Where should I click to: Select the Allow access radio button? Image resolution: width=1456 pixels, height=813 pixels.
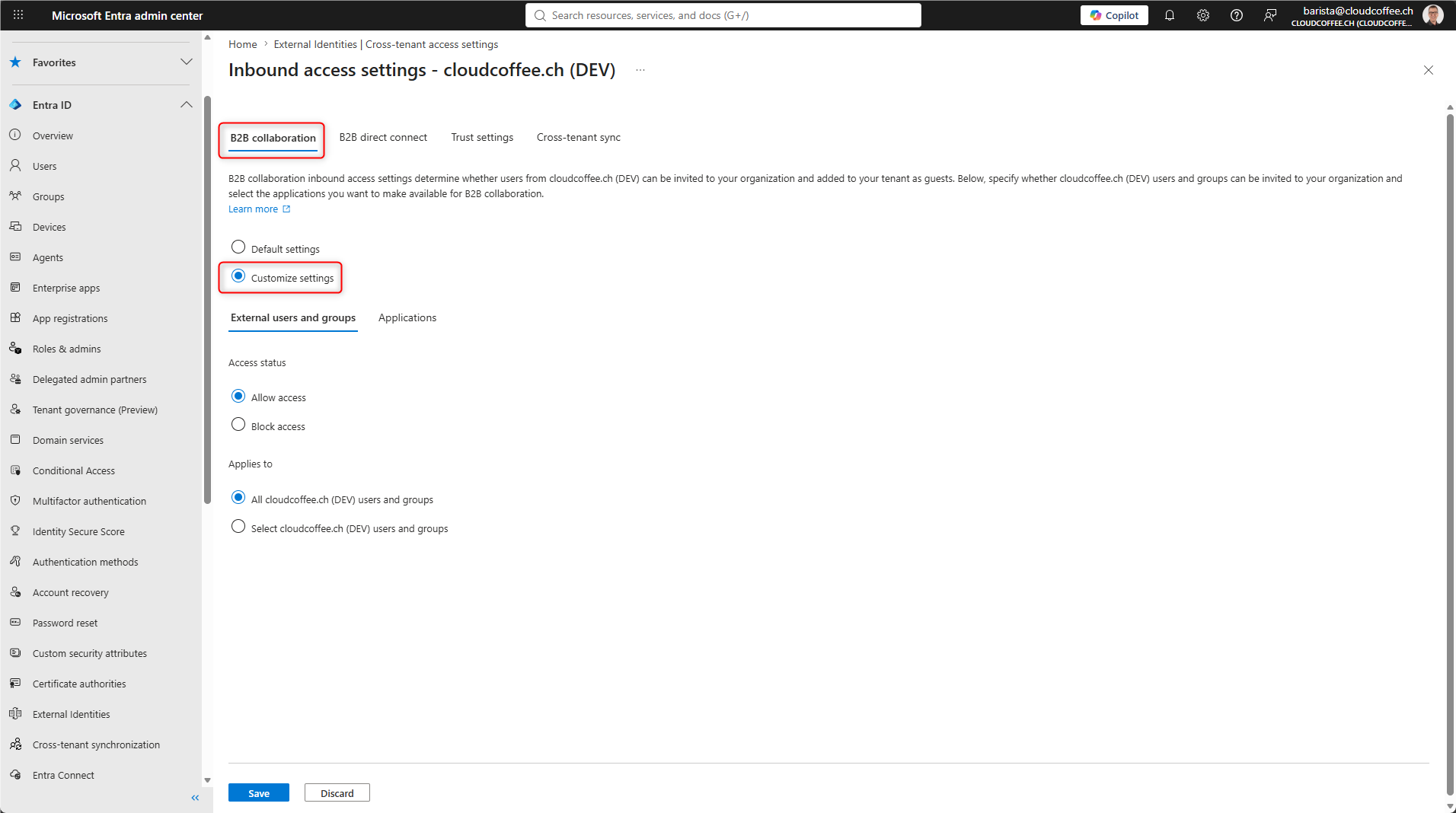point(238,396)
